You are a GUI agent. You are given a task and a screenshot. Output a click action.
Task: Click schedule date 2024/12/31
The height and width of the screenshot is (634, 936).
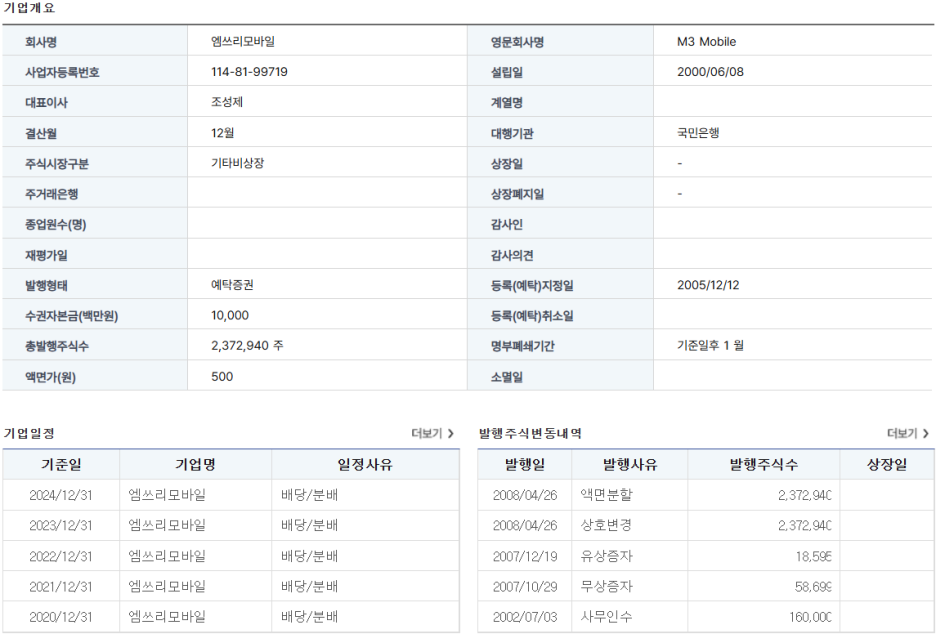(x=61, y=495)
